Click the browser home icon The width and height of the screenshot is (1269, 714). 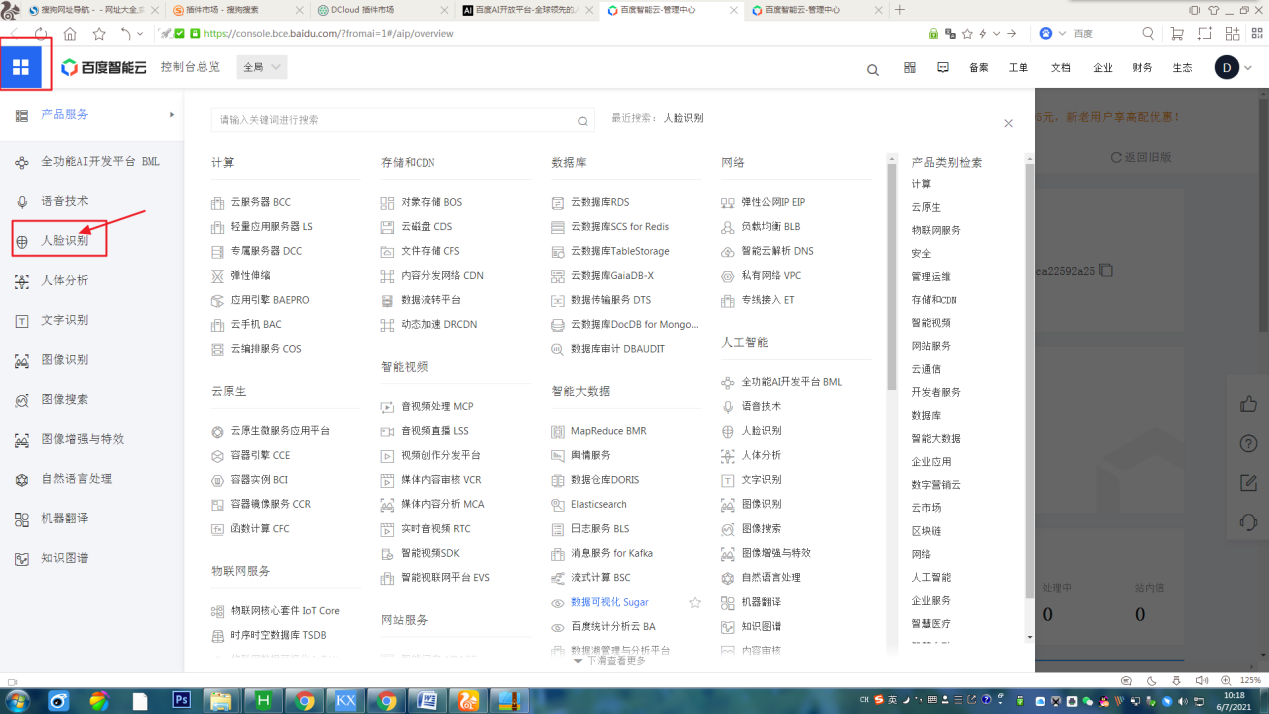[70, 33]
